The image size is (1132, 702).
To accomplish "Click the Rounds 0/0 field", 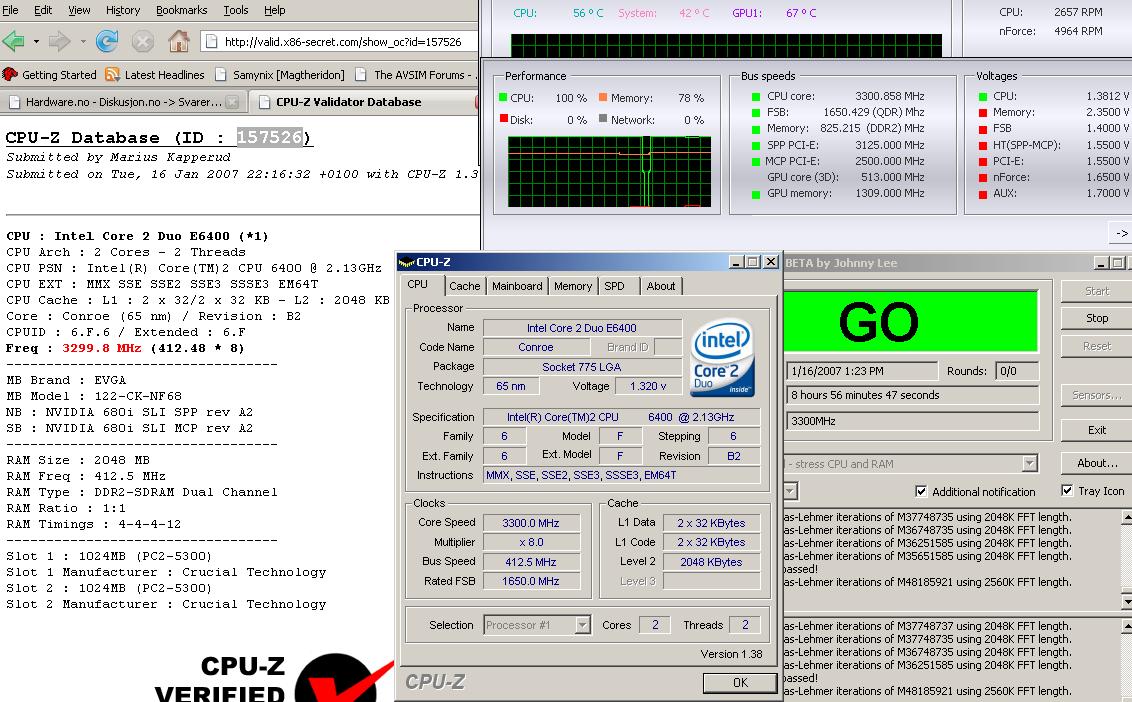I will [x=1016, y=371].
